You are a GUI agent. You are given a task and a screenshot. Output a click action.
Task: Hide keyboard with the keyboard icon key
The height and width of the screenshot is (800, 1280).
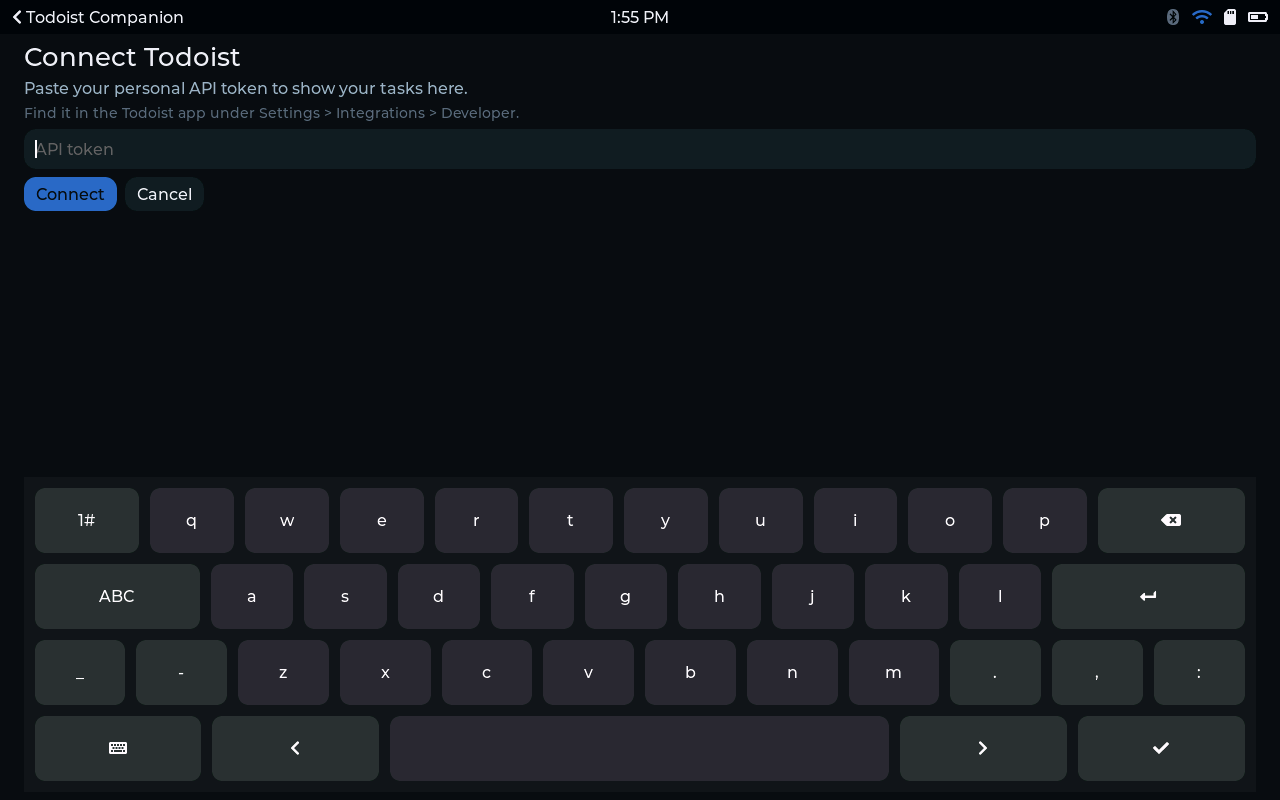click(x=118, y=748)
